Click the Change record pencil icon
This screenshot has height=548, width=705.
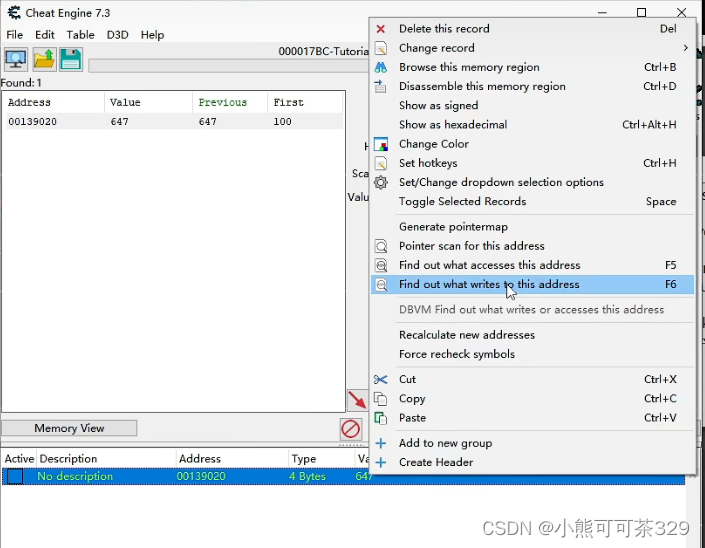coord(380,48)
